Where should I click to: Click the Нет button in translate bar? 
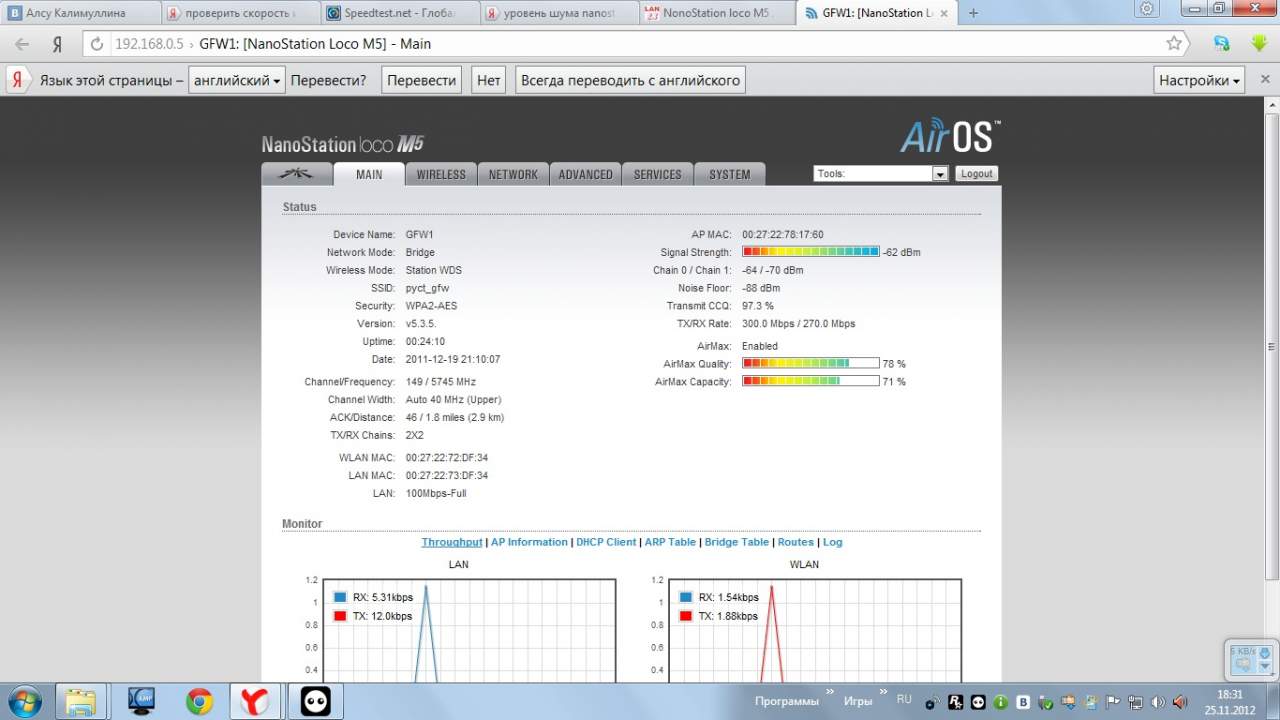click(x=489, y=80)
